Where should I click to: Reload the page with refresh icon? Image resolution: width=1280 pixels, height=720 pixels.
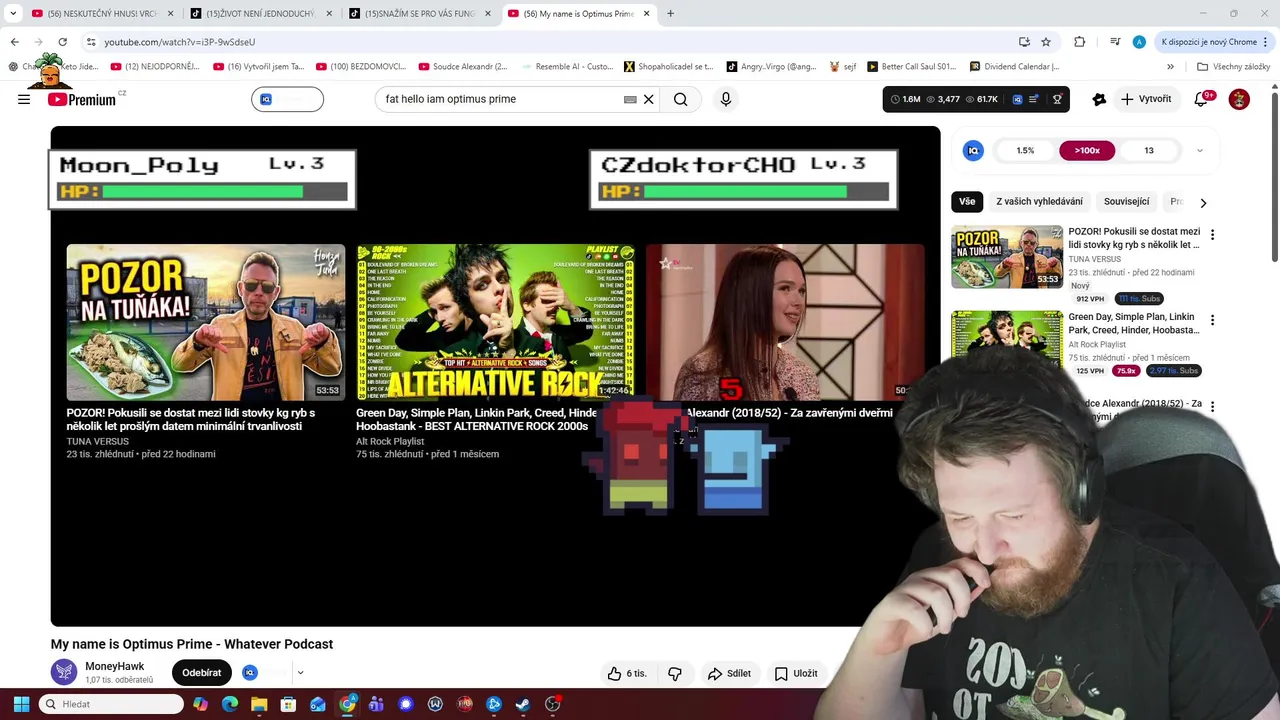click(x=62, y=42)
